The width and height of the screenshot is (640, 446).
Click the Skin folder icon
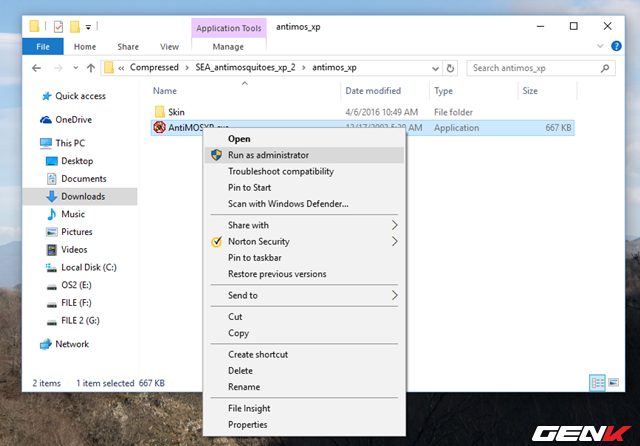click(159, 112)
